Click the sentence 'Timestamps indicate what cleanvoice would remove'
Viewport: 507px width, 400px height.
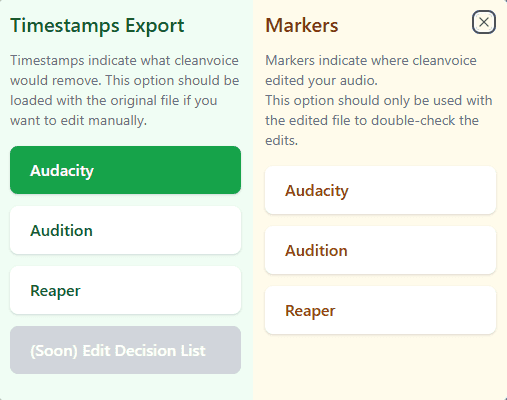pyautogui.click(x=124, y=70)
